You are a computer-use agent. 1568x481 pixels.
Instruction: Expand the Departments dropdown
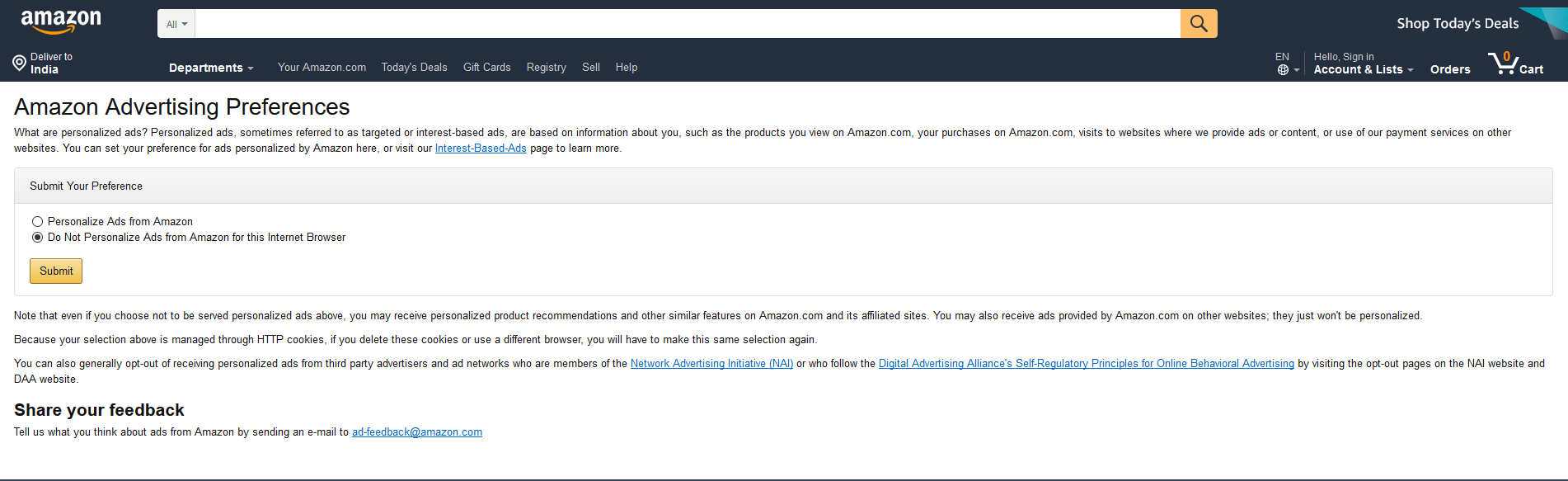click(x=211, y=68)
